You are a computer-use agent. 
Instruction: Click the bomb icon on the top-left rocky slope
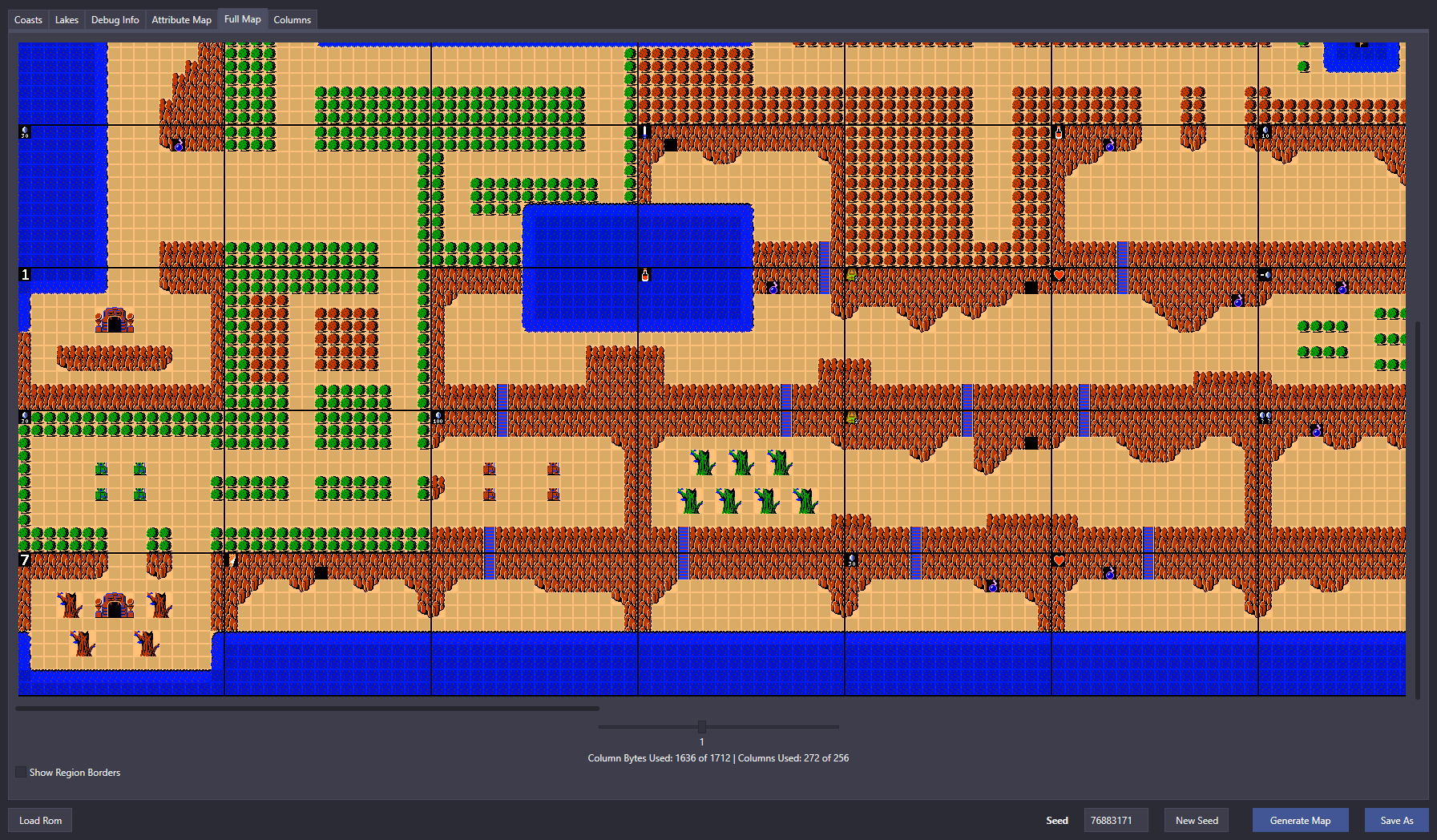pos(178,145)
